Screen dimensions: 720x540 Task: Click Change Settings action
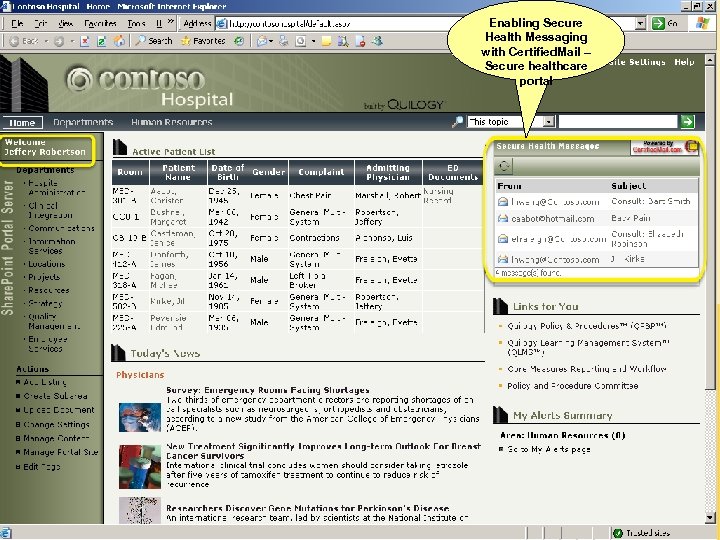(x=56, y=424)
